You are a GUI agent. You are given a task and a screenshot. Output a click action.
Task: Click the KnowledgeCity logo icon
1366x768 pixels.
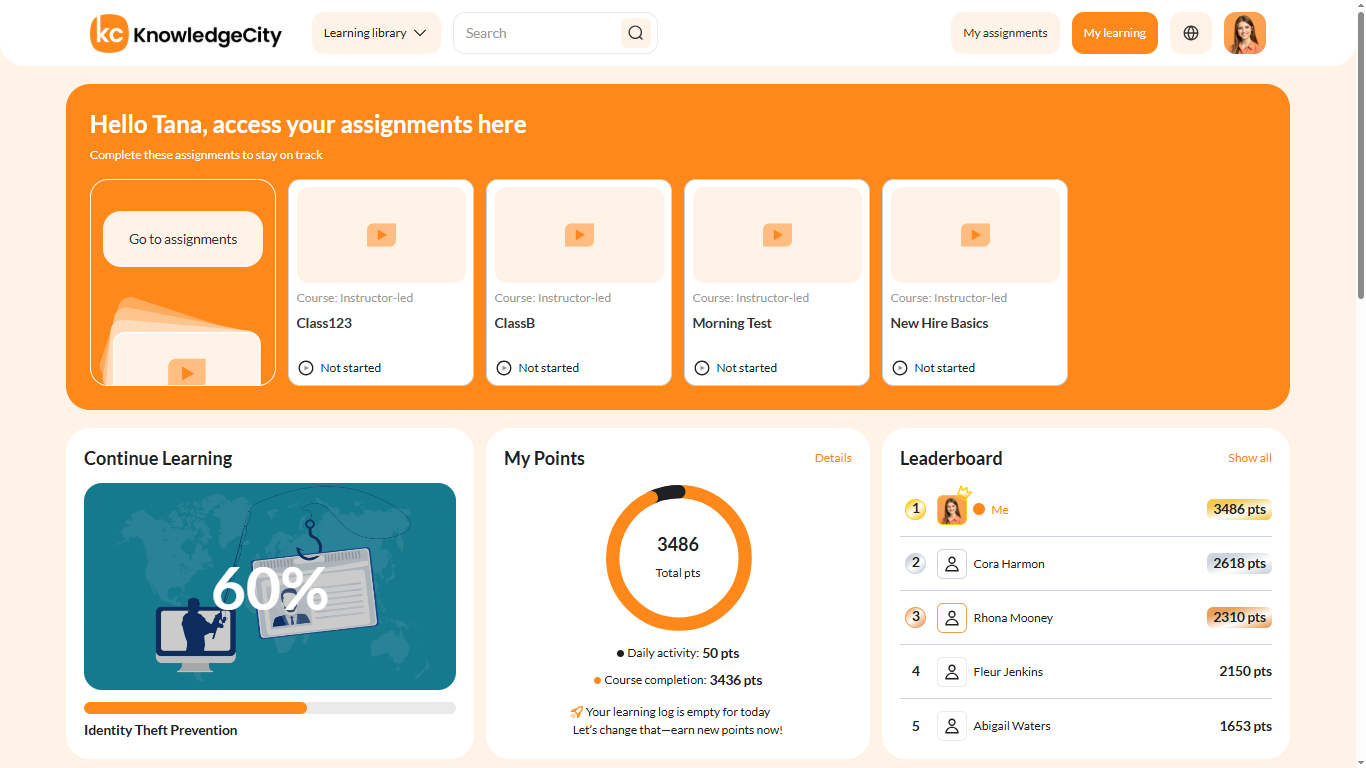(x=108, y=33)
